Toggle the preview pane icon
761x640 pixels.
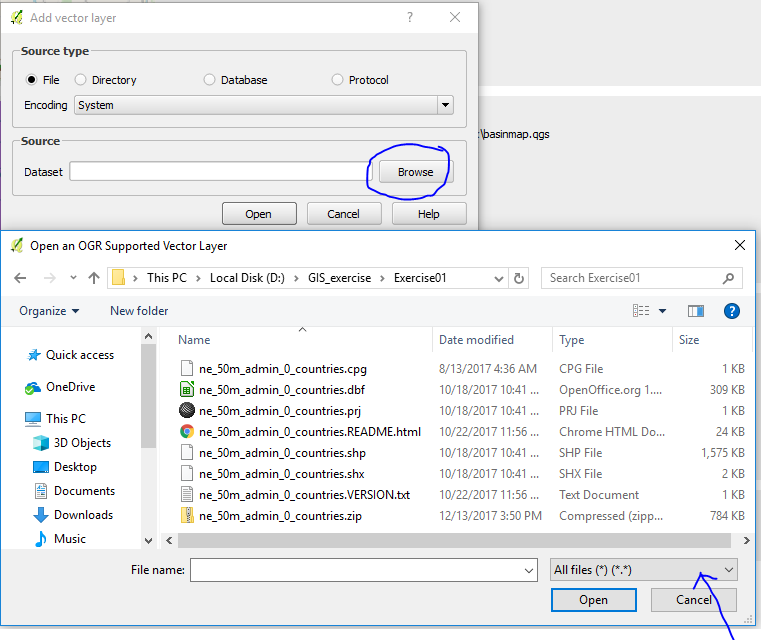pyautogui.click(x=696, y=311)
